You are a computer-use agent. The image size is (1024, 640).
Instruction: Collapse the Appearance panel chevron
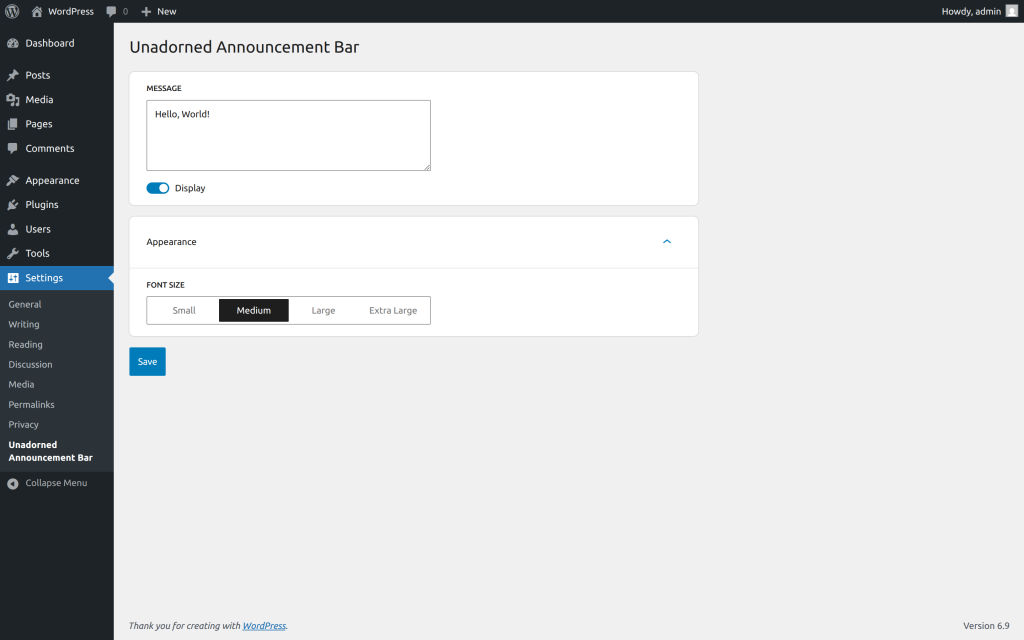[667, 242]
